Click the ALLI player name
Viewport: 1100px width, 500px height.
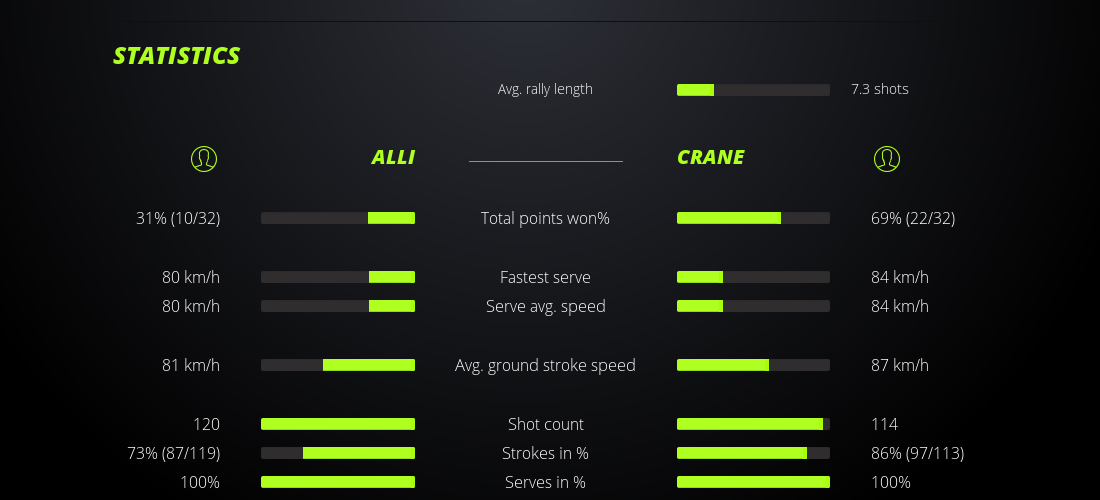coord(393,157)
